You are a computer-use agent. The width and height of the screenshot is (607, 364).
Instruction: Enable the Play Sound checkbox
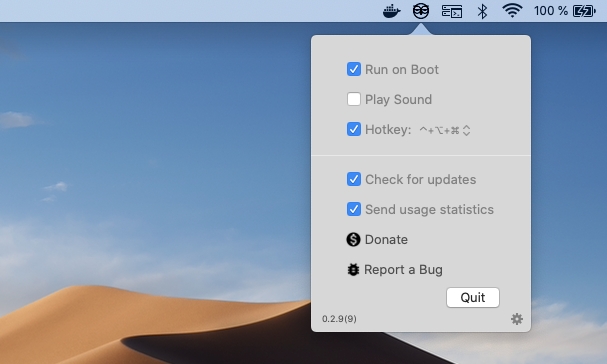tap(354, 99)
